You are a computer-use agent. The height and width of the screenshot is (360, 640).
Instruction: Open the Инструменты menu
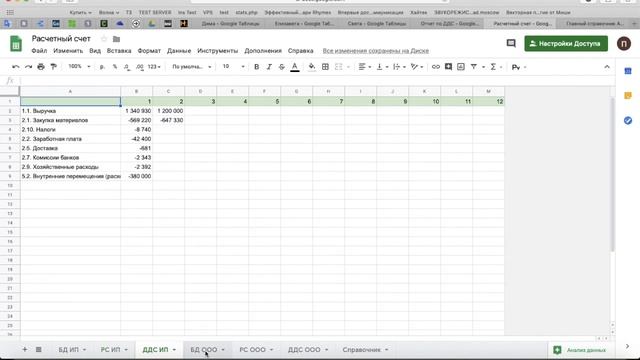217,51
